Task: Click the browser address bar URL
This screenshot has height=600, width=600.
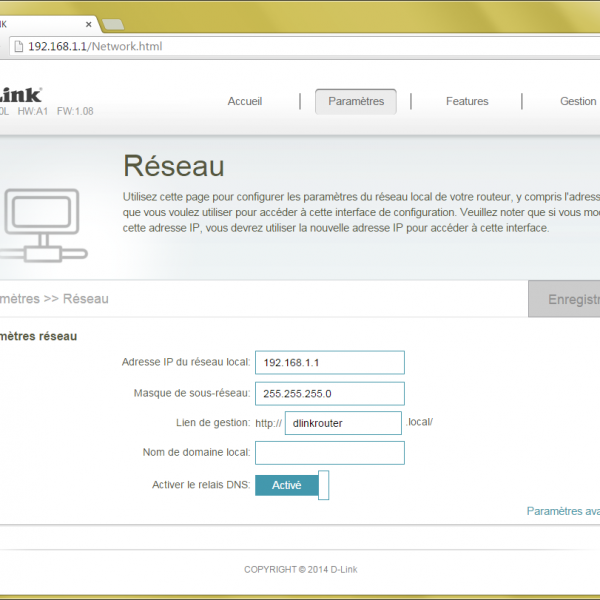Action: [95, 47]
